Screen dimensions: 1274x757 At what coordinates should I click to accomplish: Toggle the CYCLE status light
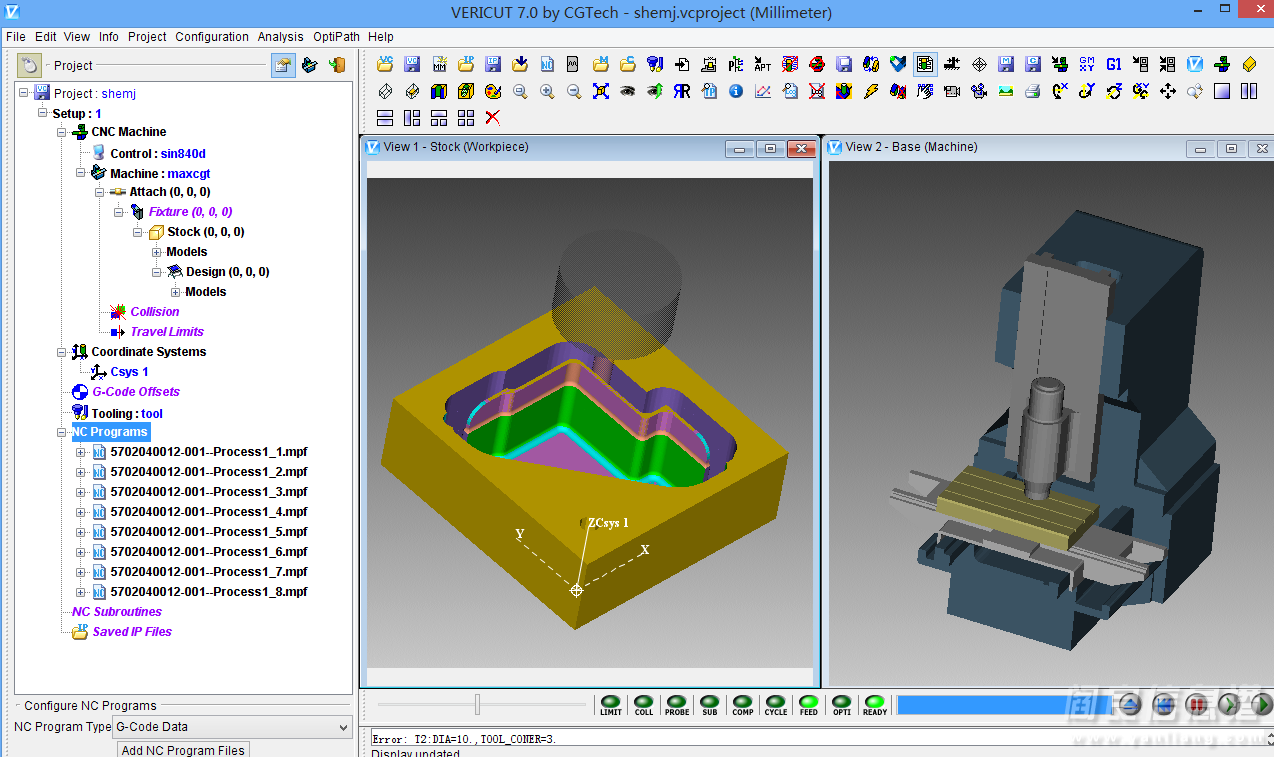coord(776,705)
